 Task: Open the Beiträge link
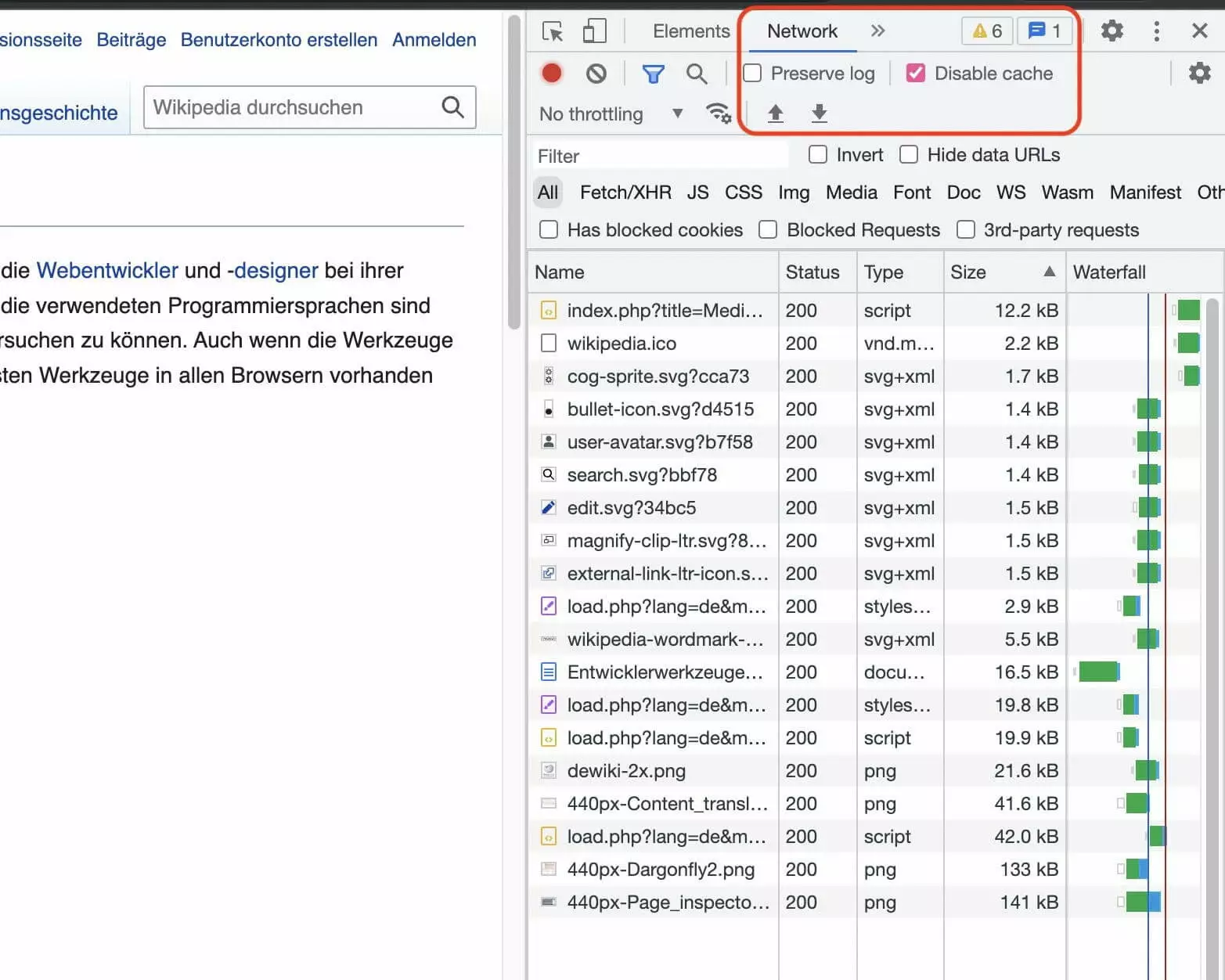click(131, 40)
